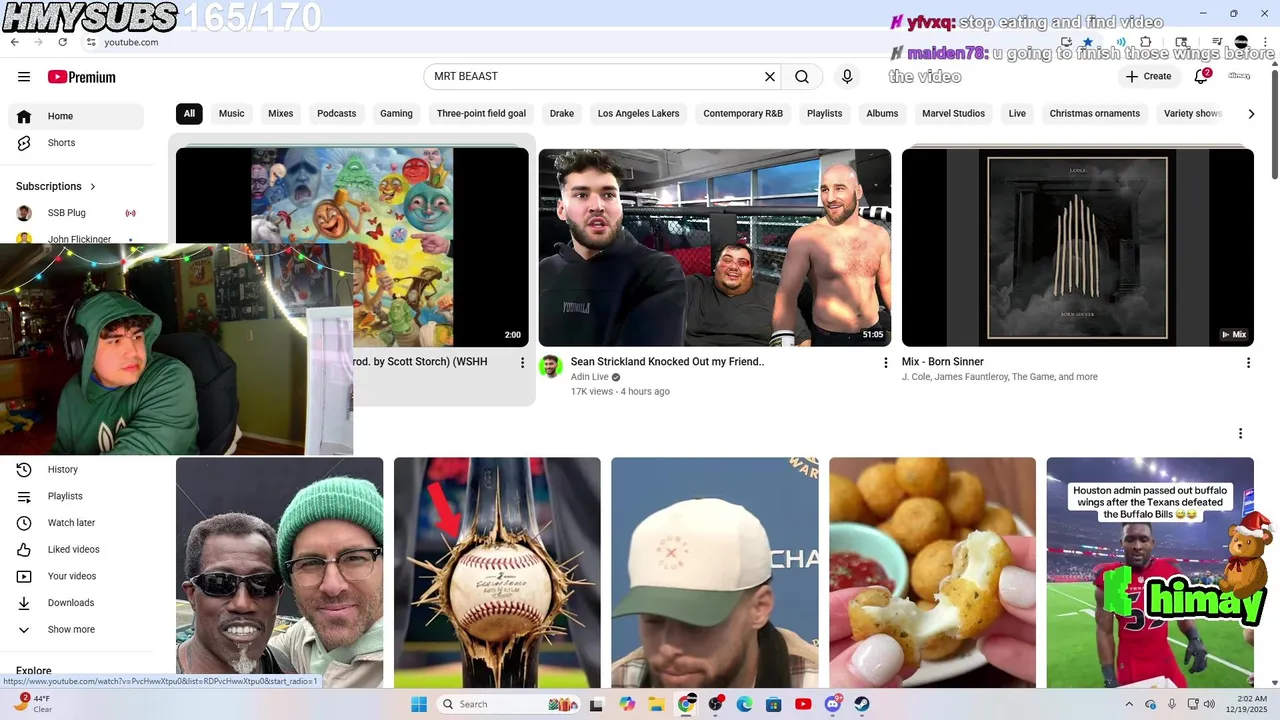The height and width of the screenshot is (720, 1280).
Task: Select the Mixes filter chip
Action: tap(281, 114)
